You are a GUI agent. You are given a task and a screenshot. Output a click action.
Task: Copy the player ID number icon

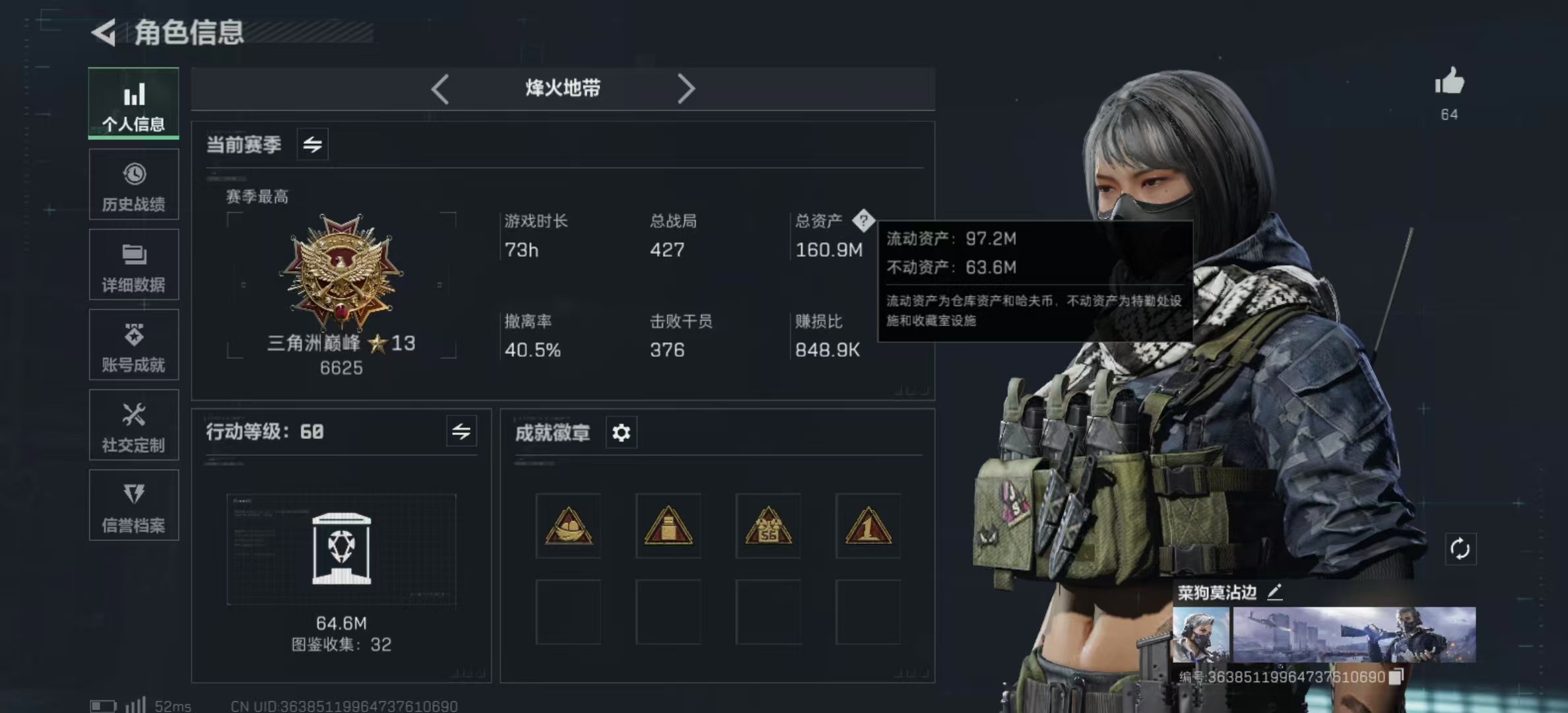[1395, 677]
